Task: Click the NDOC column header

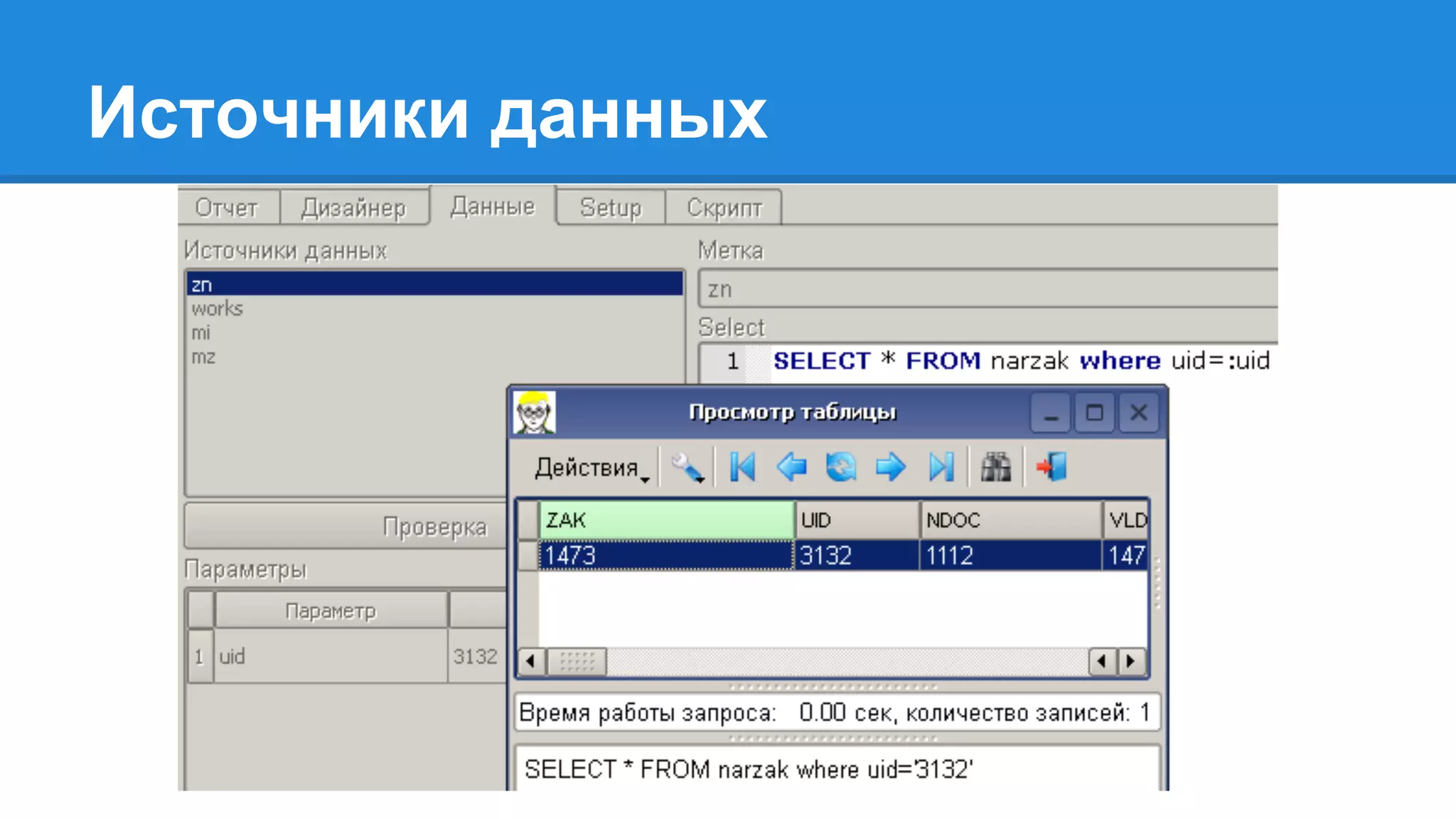Action: coord(1010,520)
